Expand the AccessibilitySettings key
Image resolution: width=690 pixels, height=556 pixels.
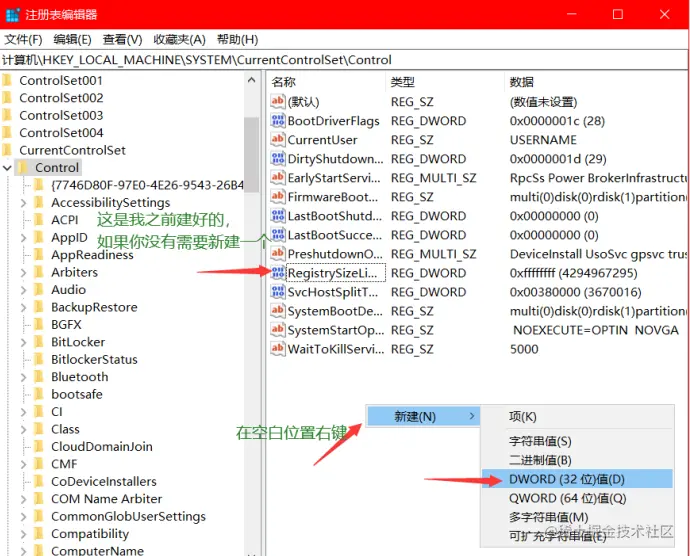coord(23,203)
